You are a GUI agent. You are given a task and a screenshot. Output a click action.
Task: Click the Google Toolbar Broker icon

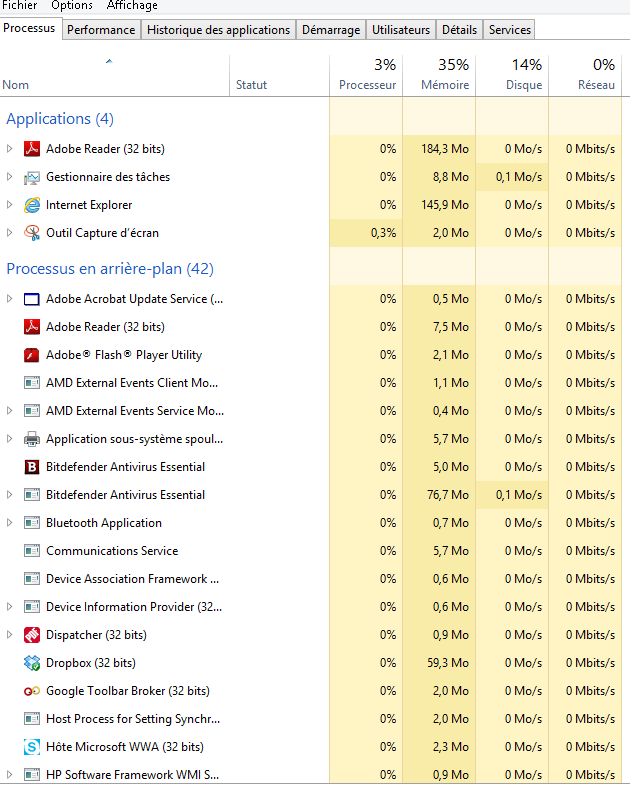tap(31, 691)
